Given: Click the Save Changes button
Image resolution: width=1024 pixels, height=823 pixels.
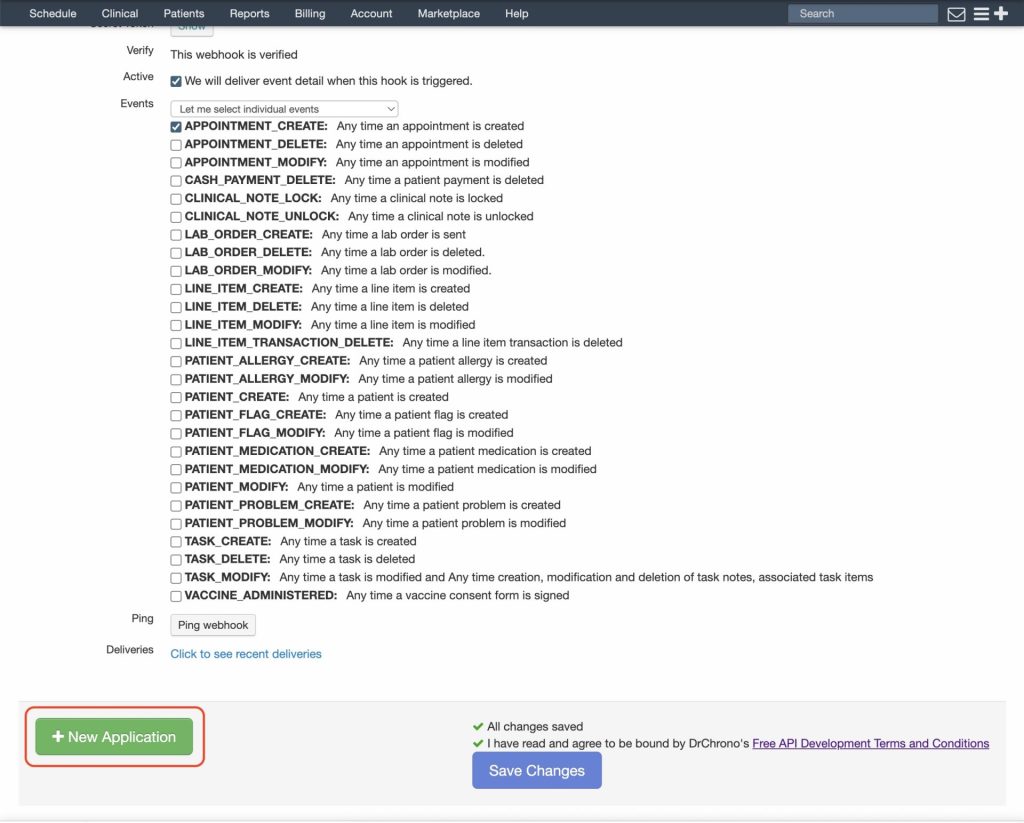Looking at the screenshot, I should coord(537,771).
